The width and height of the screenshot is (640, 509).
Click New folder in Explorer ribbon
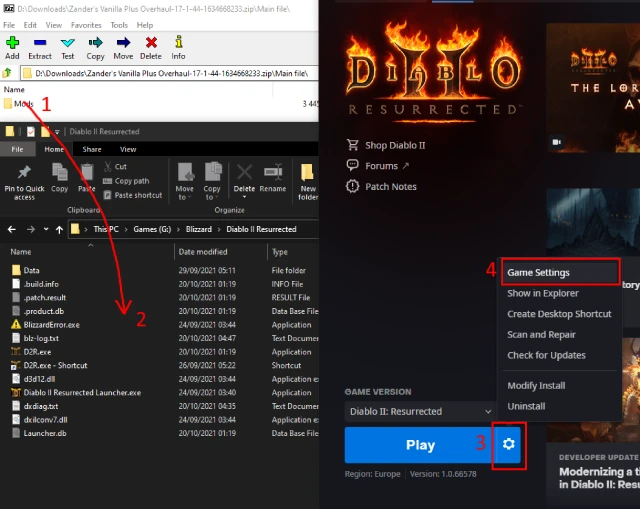click(x=308, y=182)
